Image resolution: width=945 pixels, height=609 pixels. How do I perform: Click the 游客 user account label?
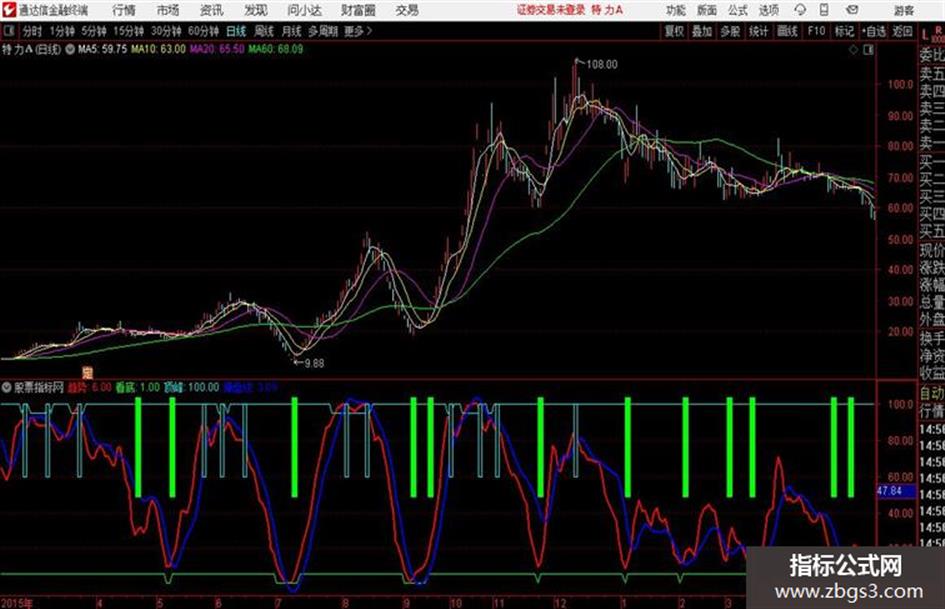click(903, 10)
